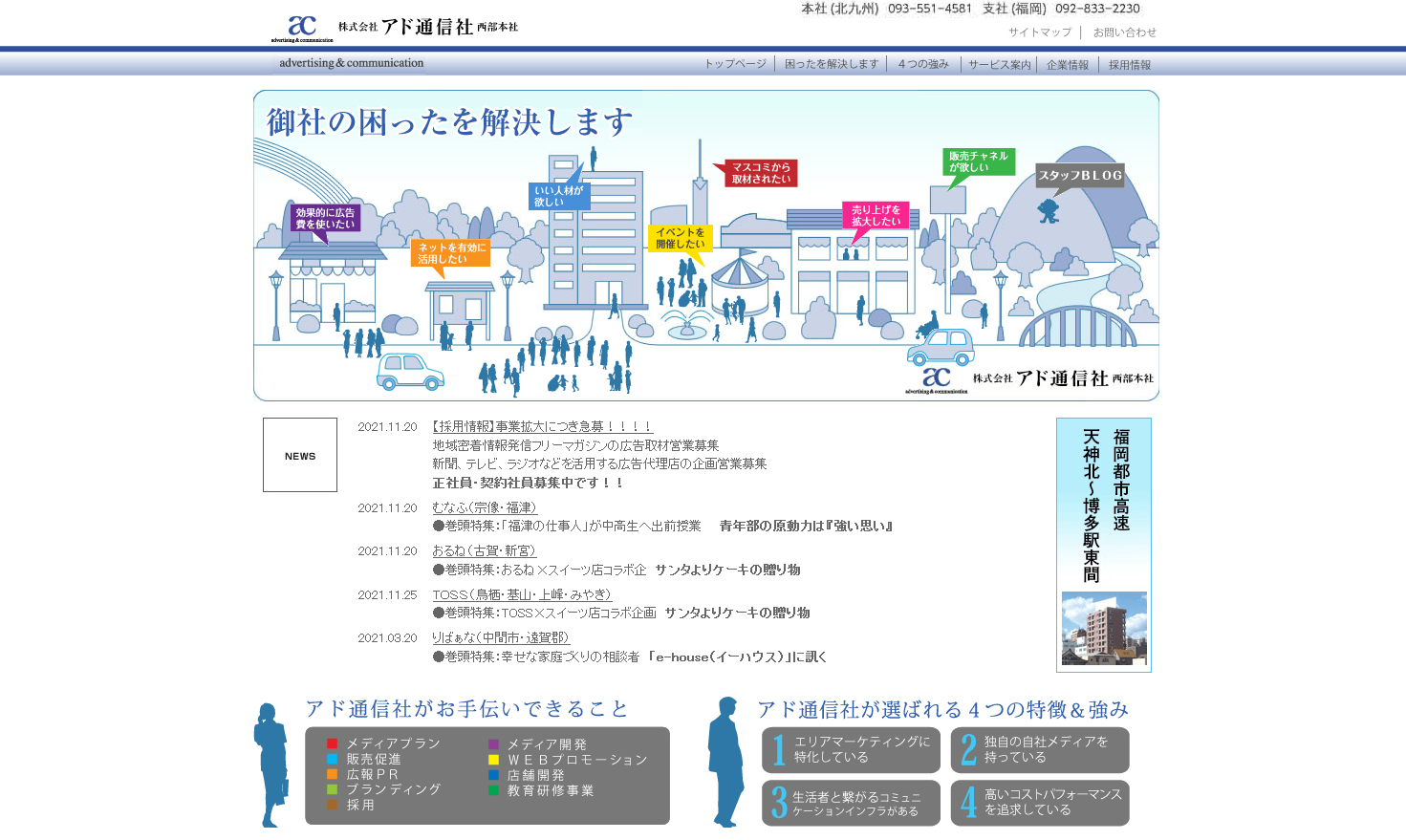
Task: Open 4つの強み menu item
Action: [922, 64]
